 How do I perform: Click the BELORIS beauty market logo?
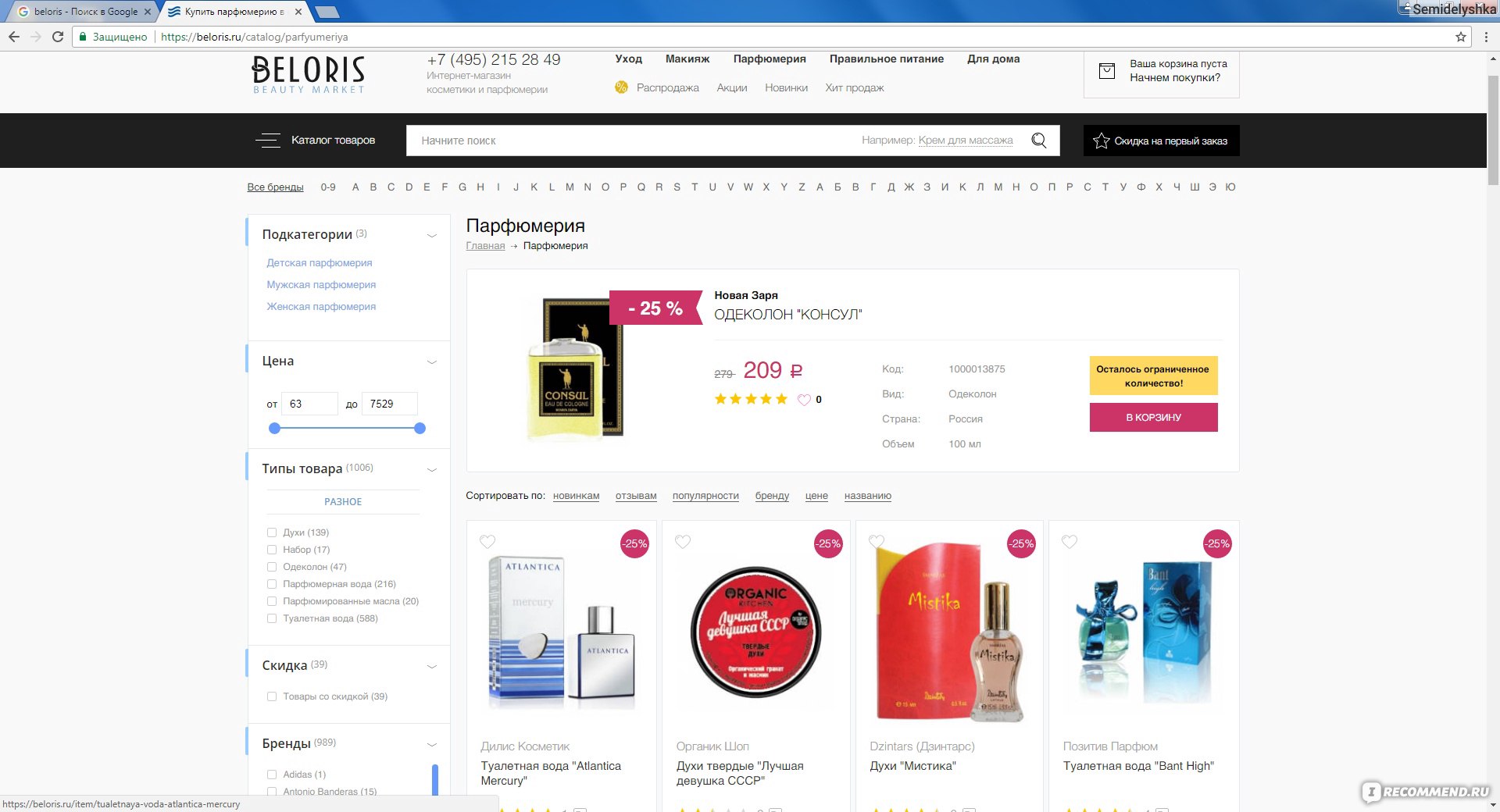click(x=309, y=74)
